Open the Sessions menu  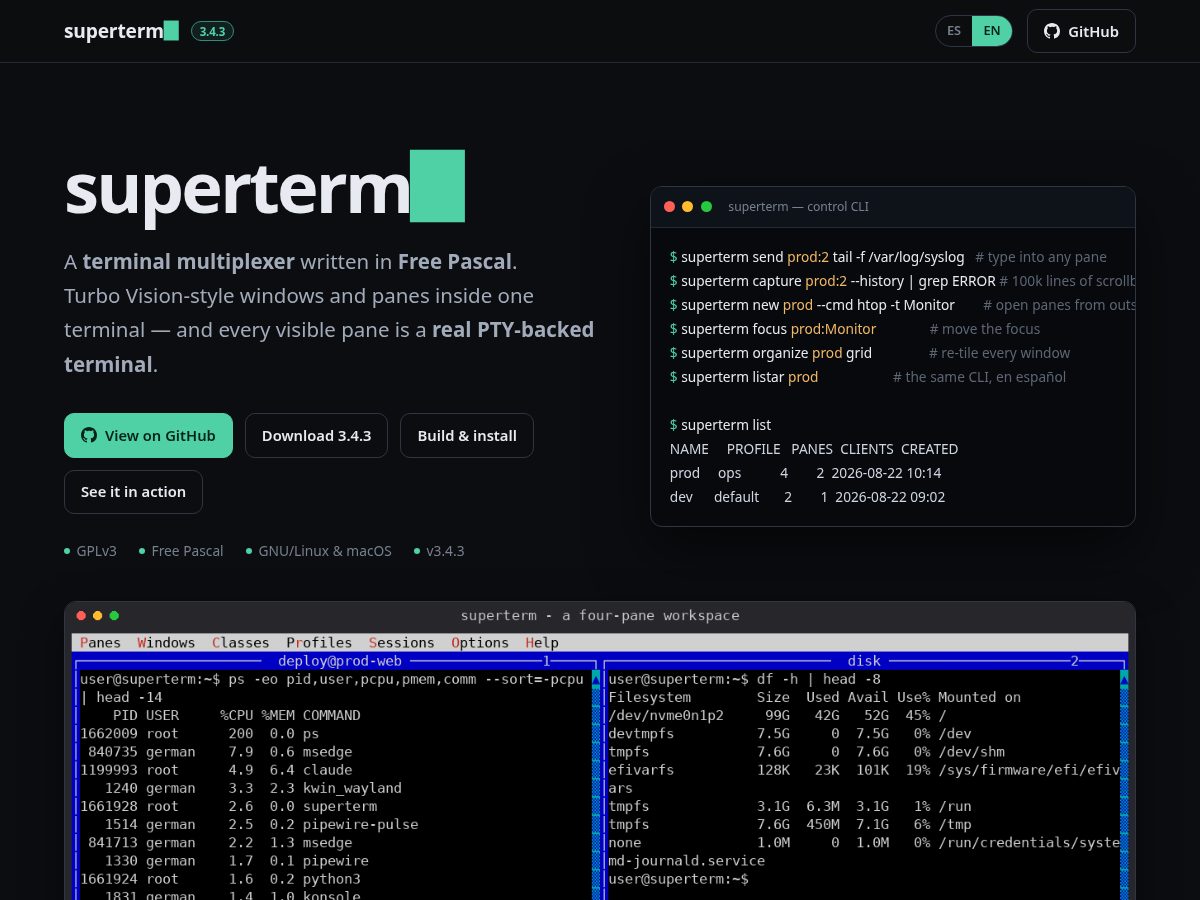click(402, 643)
